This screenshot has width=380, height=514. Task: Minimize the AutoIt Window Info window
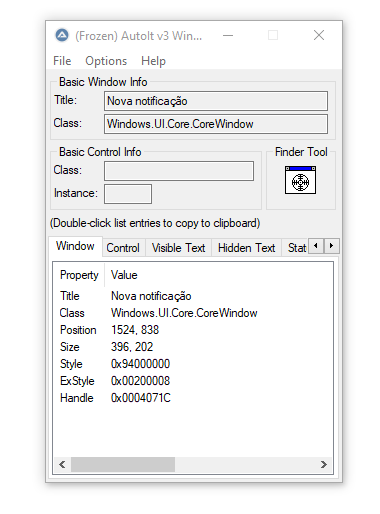click(228, 35)
